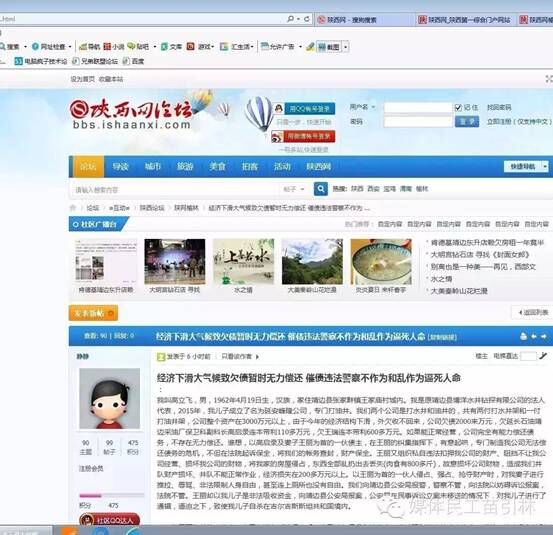Select the 美食 navigation tab
553x535 pixels.
[217, 166]
